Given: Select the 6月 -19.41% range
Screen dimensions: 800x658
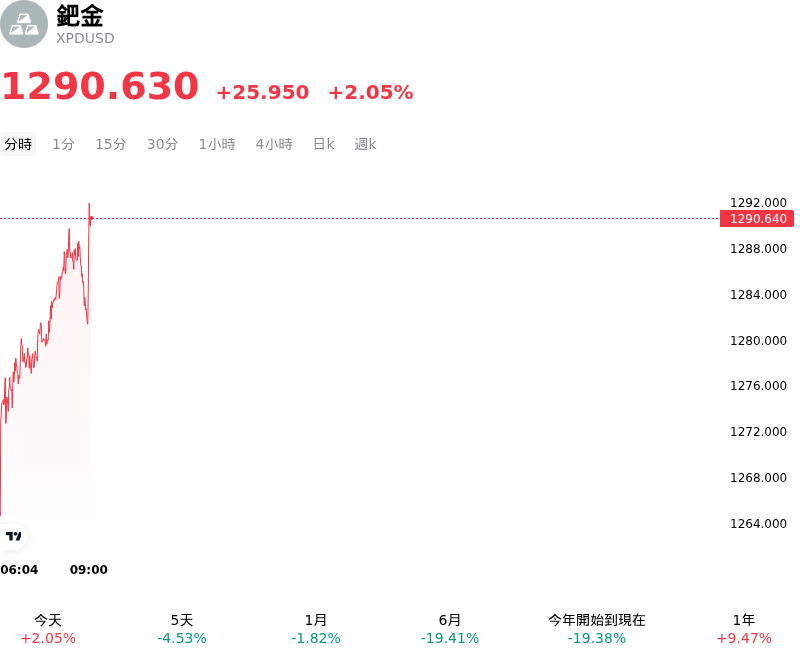Looking at the screenshot, I should [x=449, y=629].
